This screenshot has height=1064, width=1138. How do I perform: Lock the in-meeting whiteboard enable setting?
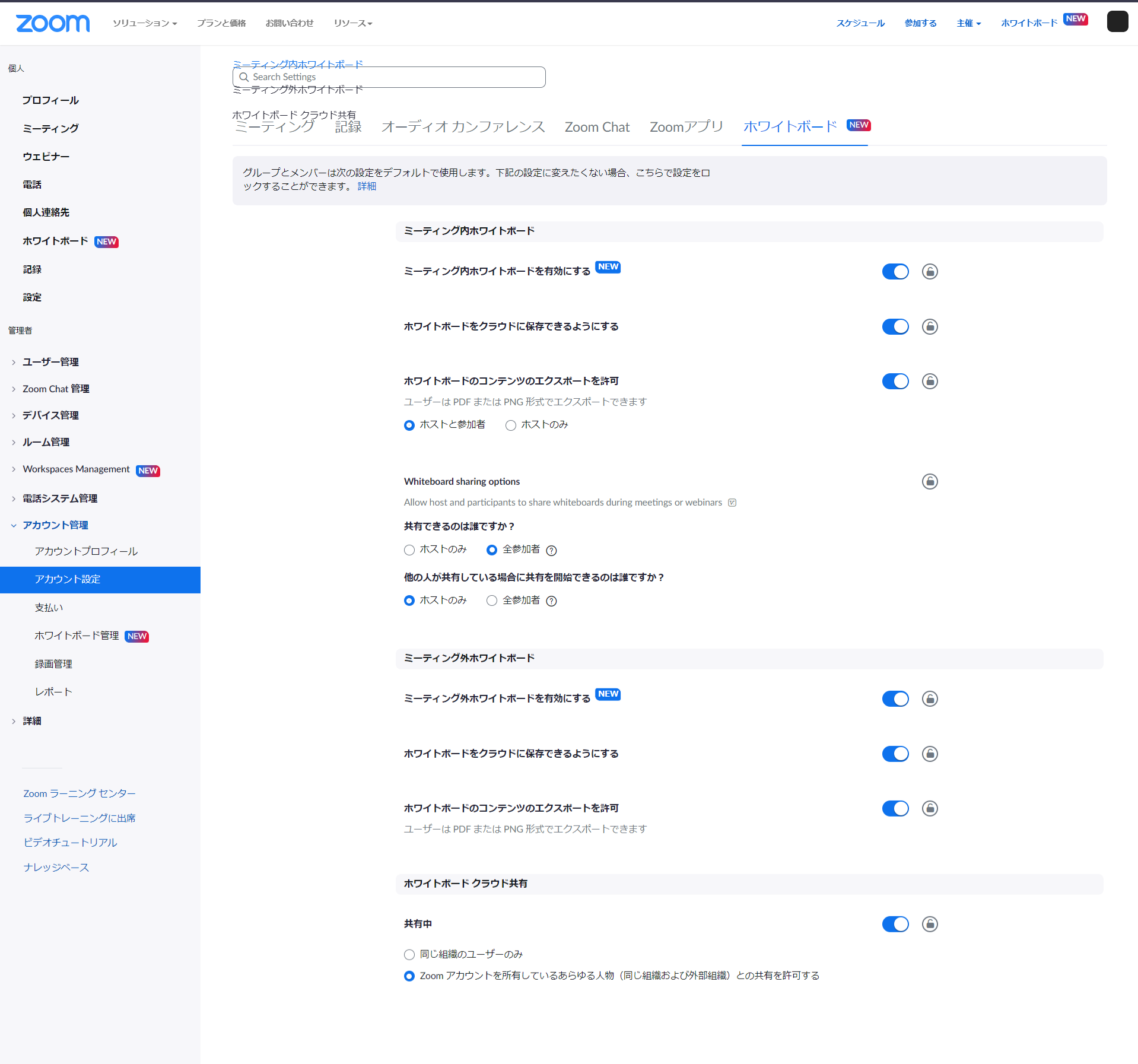(929, 272)
